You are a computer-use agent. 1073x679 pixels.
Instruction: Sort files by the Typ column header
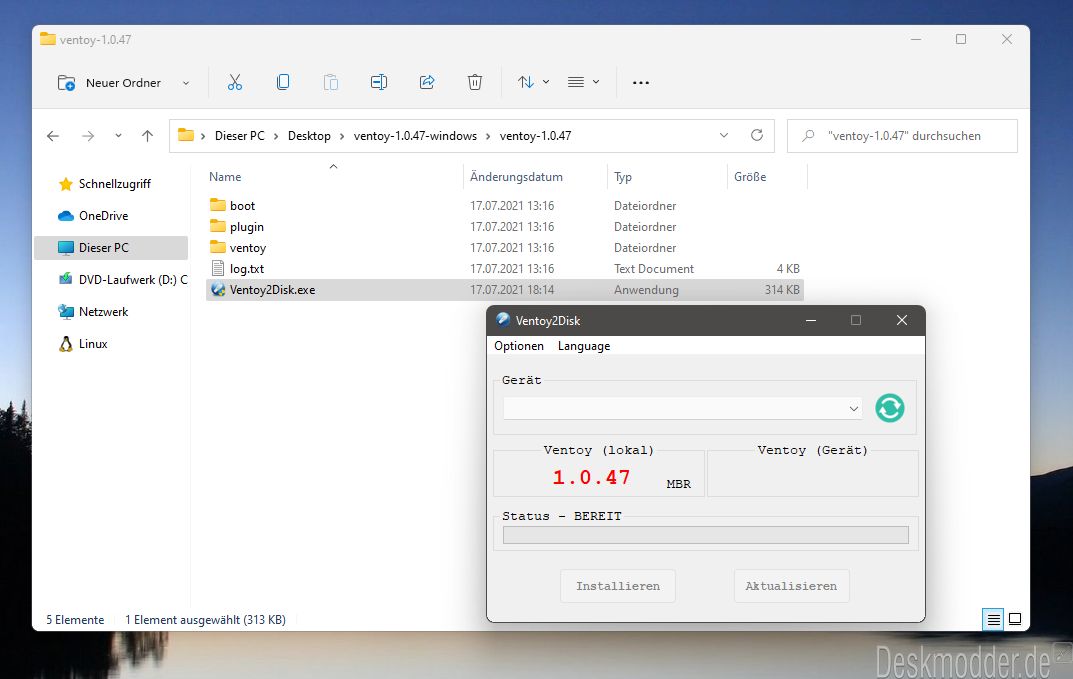667,177
